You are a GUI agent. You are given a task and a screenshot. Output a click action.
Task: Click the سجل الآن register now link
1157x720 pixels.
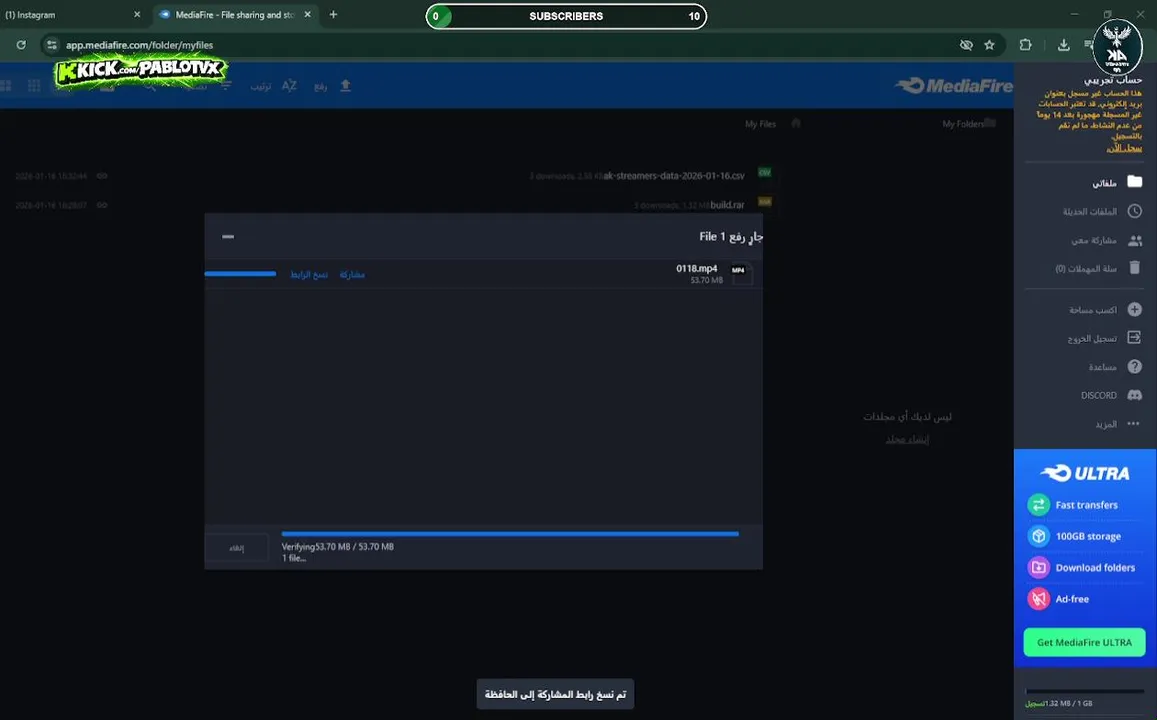[1124, 148]
